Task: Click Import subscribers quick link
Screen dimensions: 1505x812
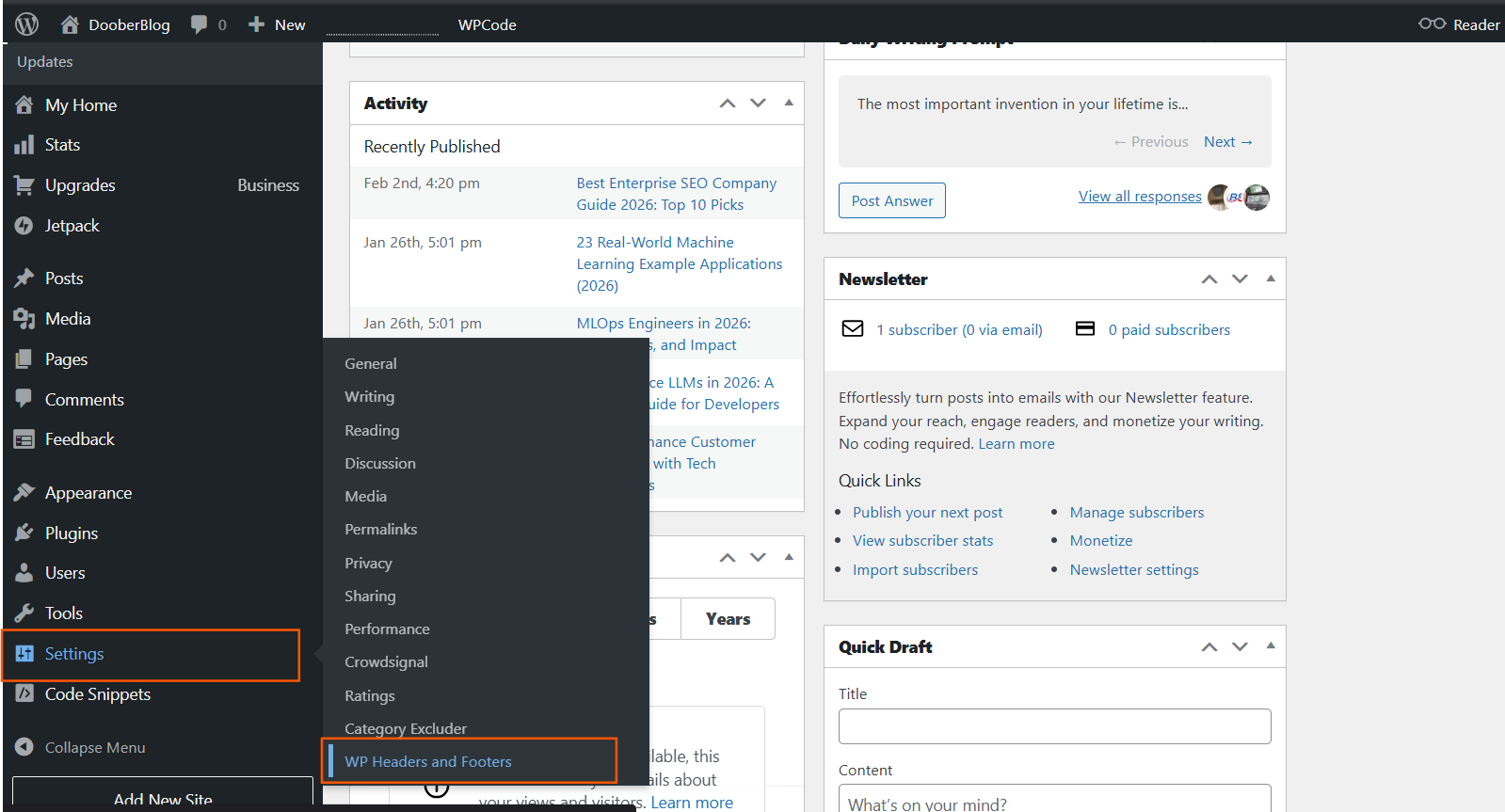Action: pyautogui.click(x=915, y=569)
